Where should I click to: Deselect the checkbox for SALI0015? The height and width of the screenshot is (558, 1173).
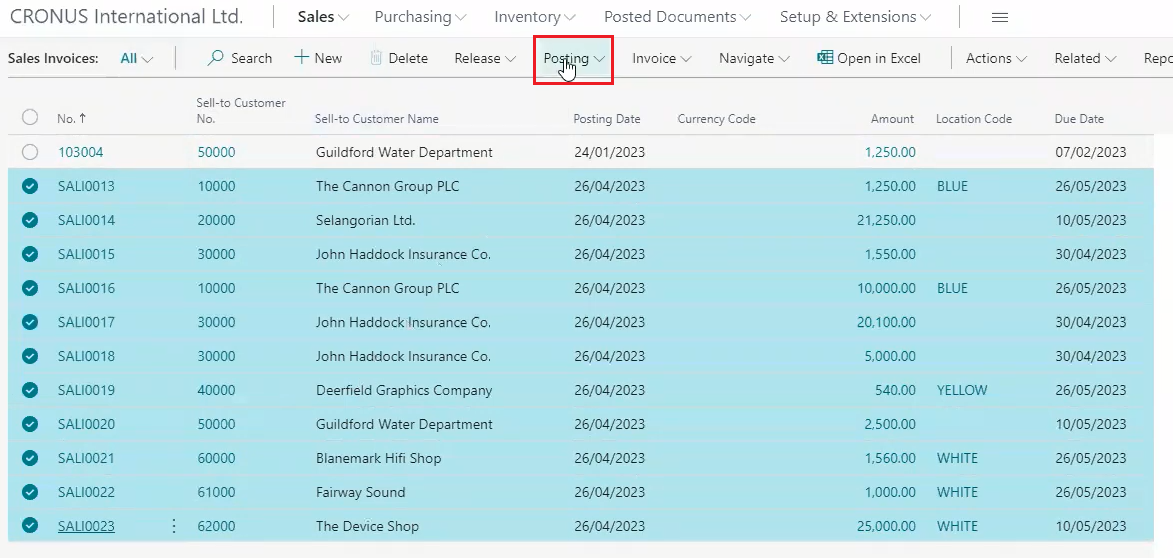(30, 254)
